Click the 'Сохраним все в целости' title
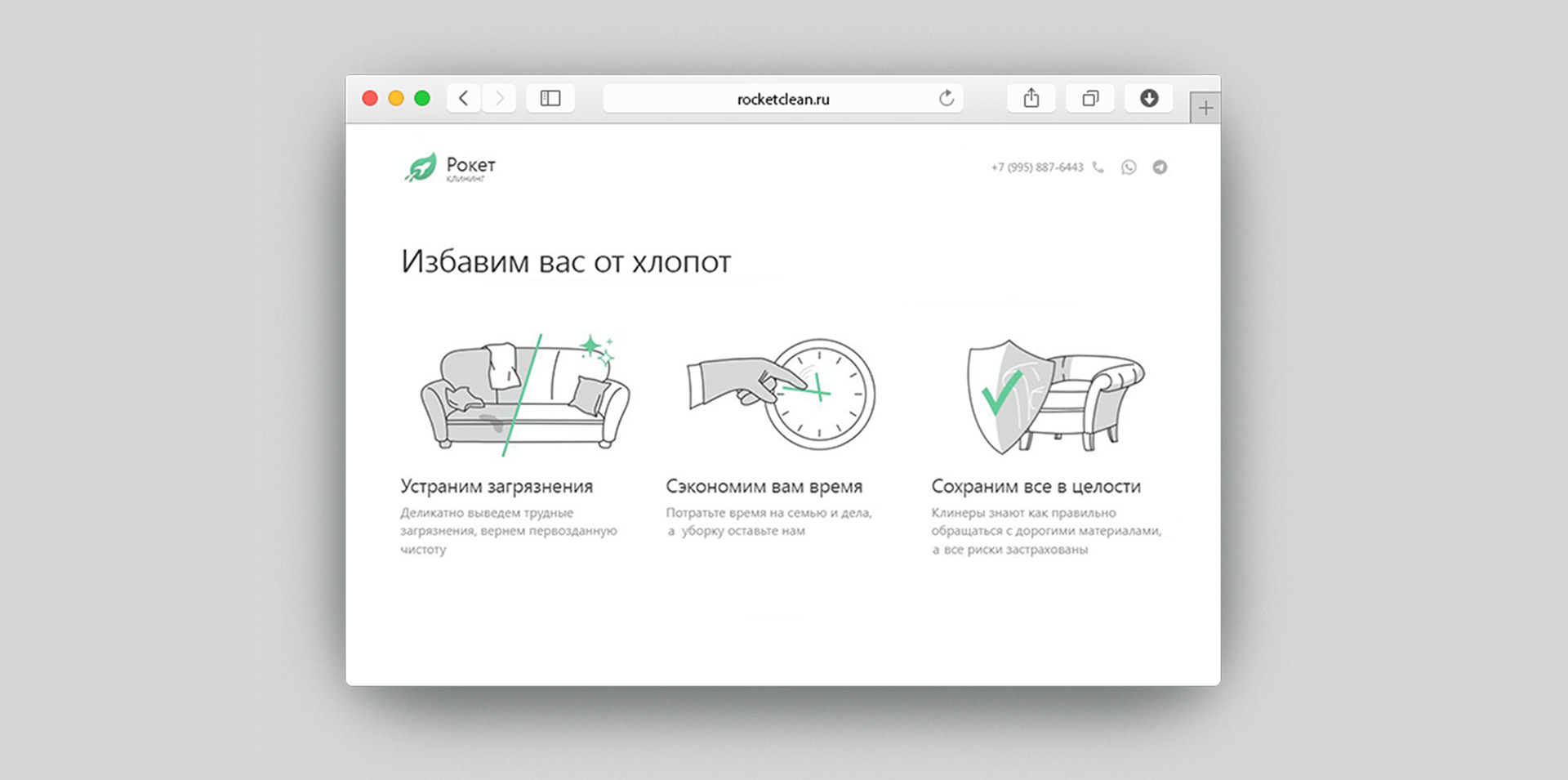The height and width of the screenshot is (780, 1568). click(1036, 487)
